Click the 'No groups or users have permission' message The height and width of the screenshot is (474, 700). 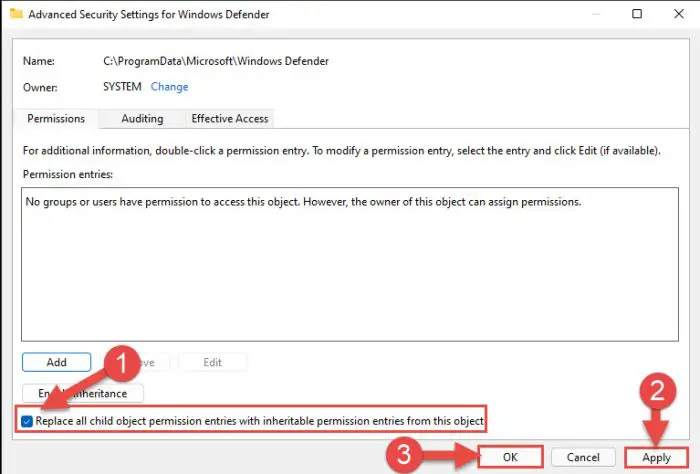click(304, 202)
